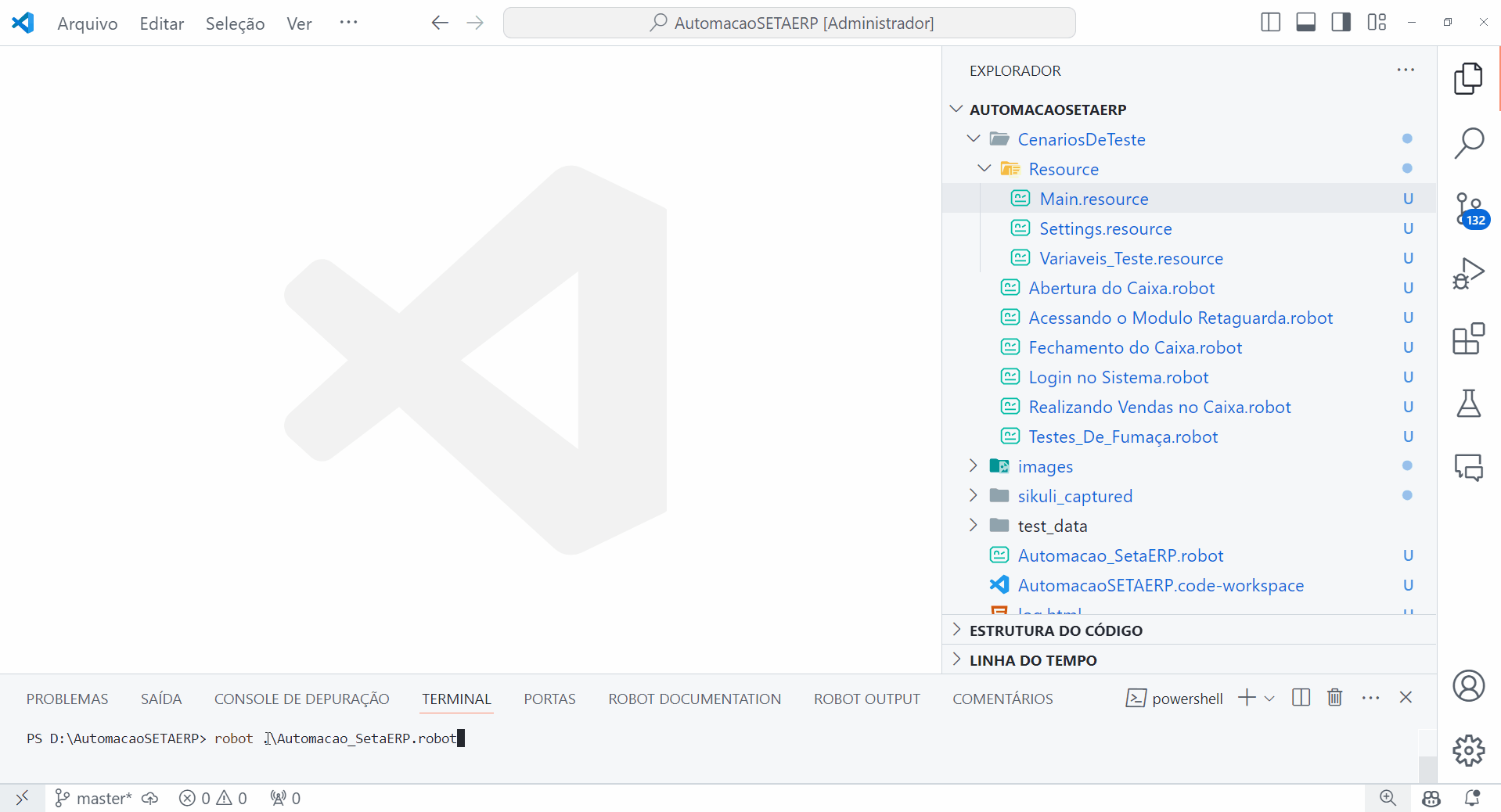Open the Login no Sistema.robot file
1501x812 pixels.
[1118, 377]
